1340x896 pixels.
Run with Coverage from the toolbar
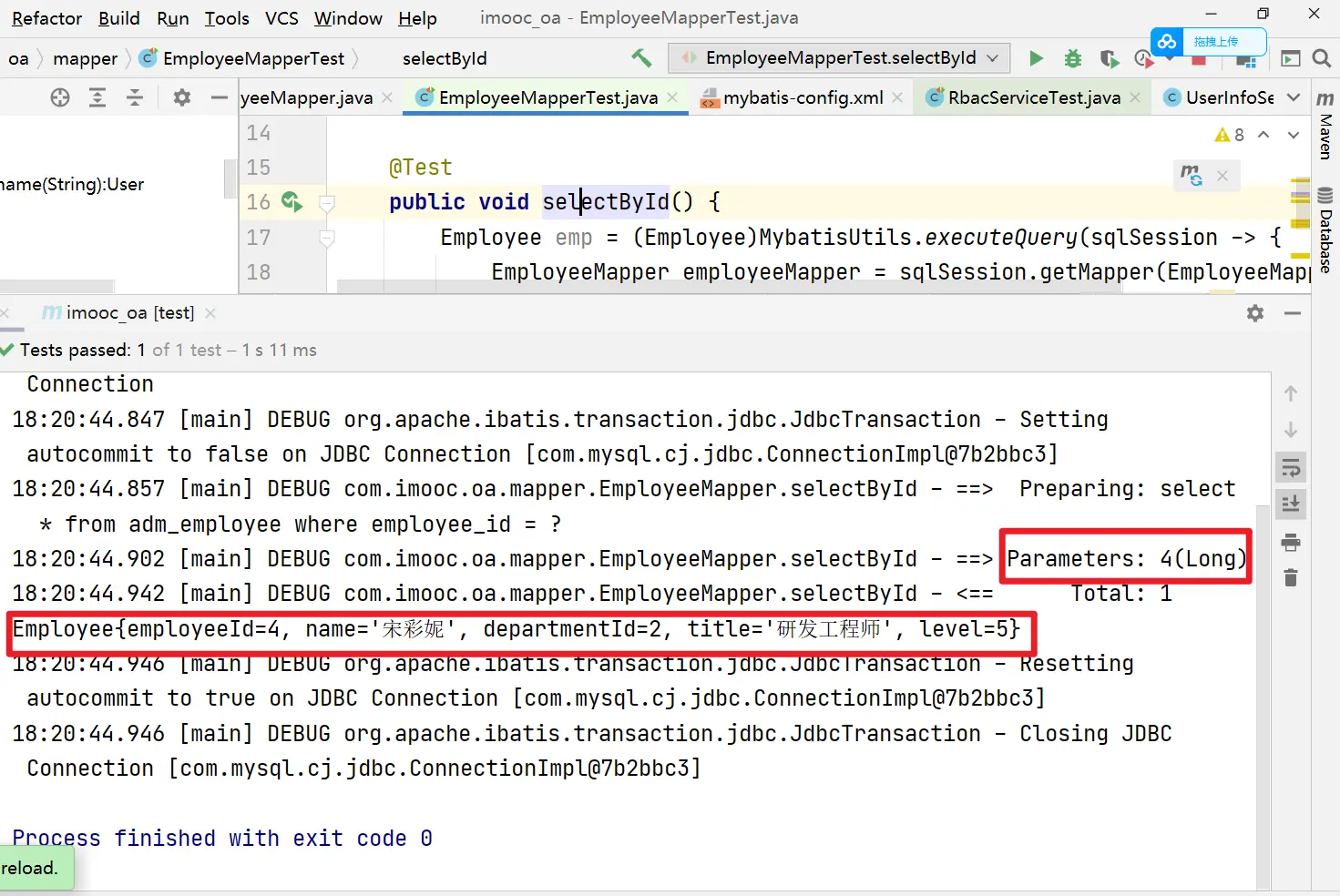click(1109, 59)
